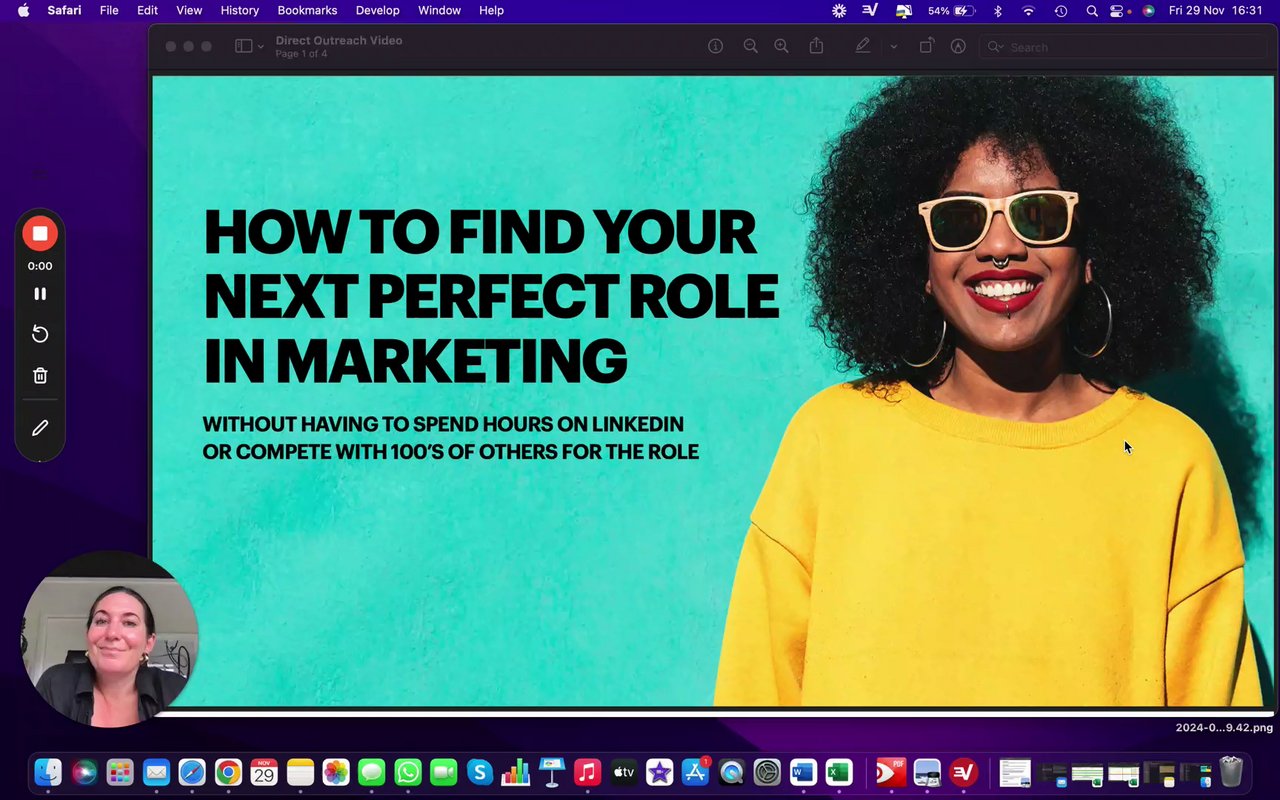This screenshot has height=800, width=1280.
Task: Expand the highlight color dropdown arrow
Action: click(x=893, y=46)
